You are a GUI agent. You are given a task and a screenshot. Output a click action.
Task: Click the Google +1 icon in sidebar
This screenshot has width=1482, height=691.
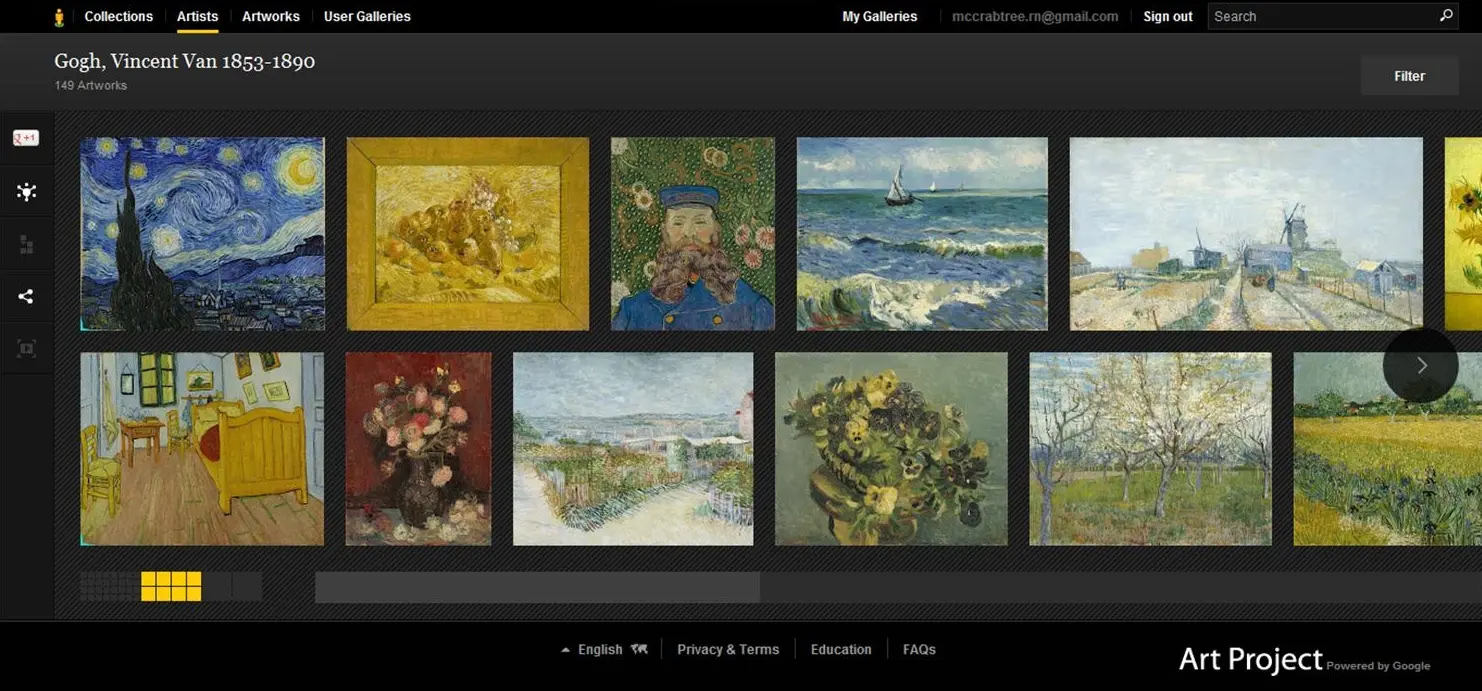pos(26,138)
